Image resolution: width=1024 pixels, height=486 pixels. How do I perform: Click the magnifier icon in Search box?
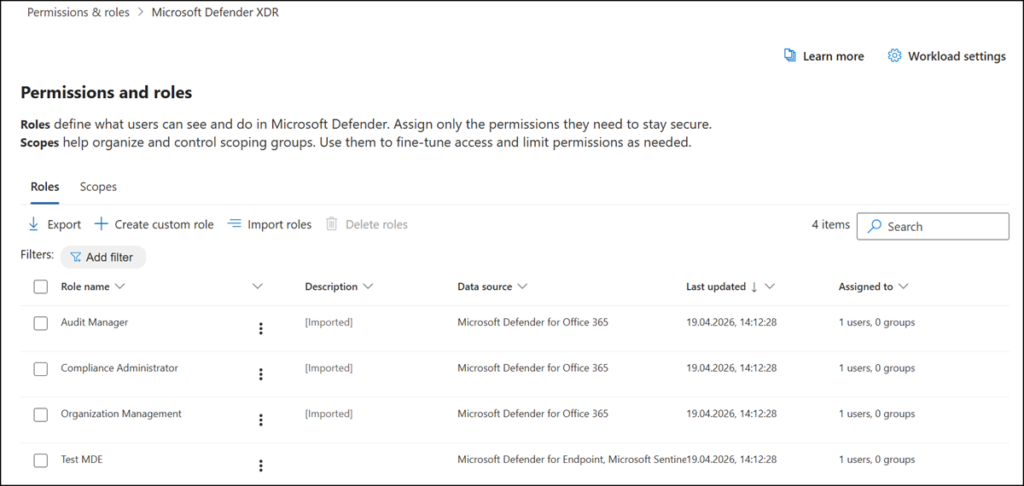click(874, 227)
